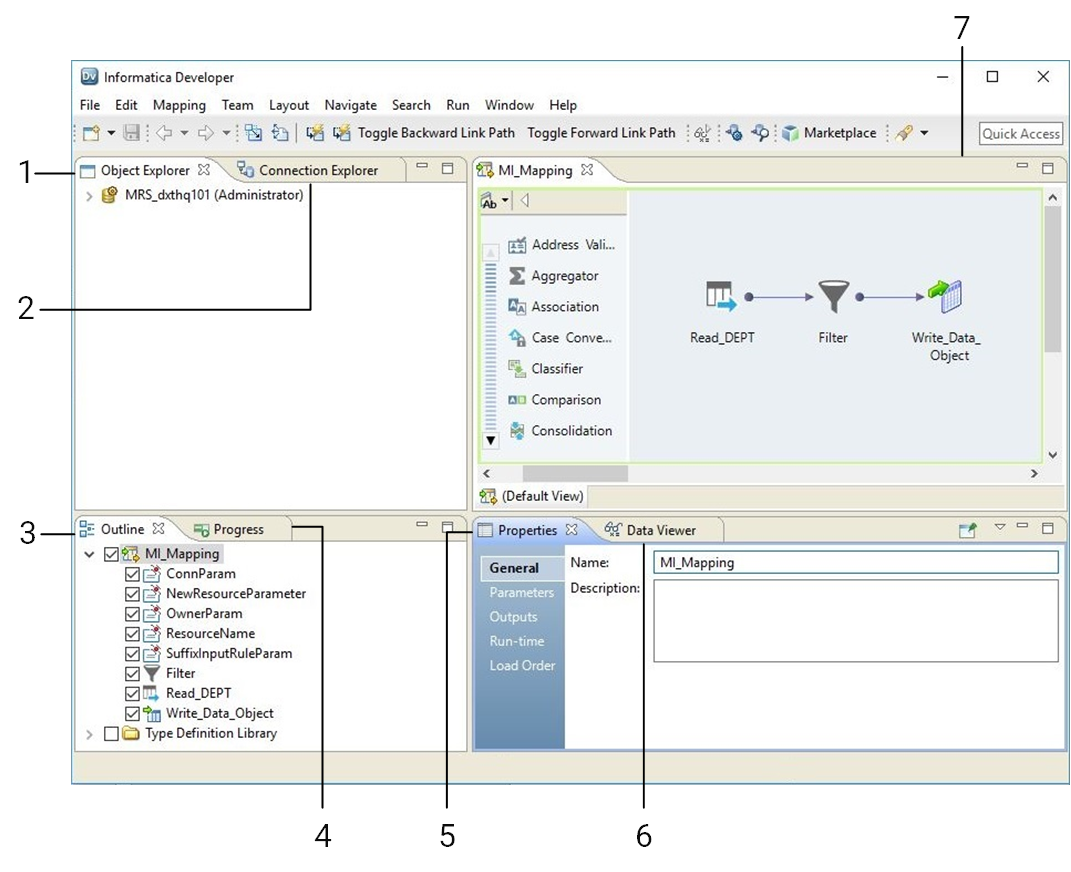This screenshot has height=872, width=1071.
Task: Click the Read_DEPT source icon in mapping
Action: 721,297
